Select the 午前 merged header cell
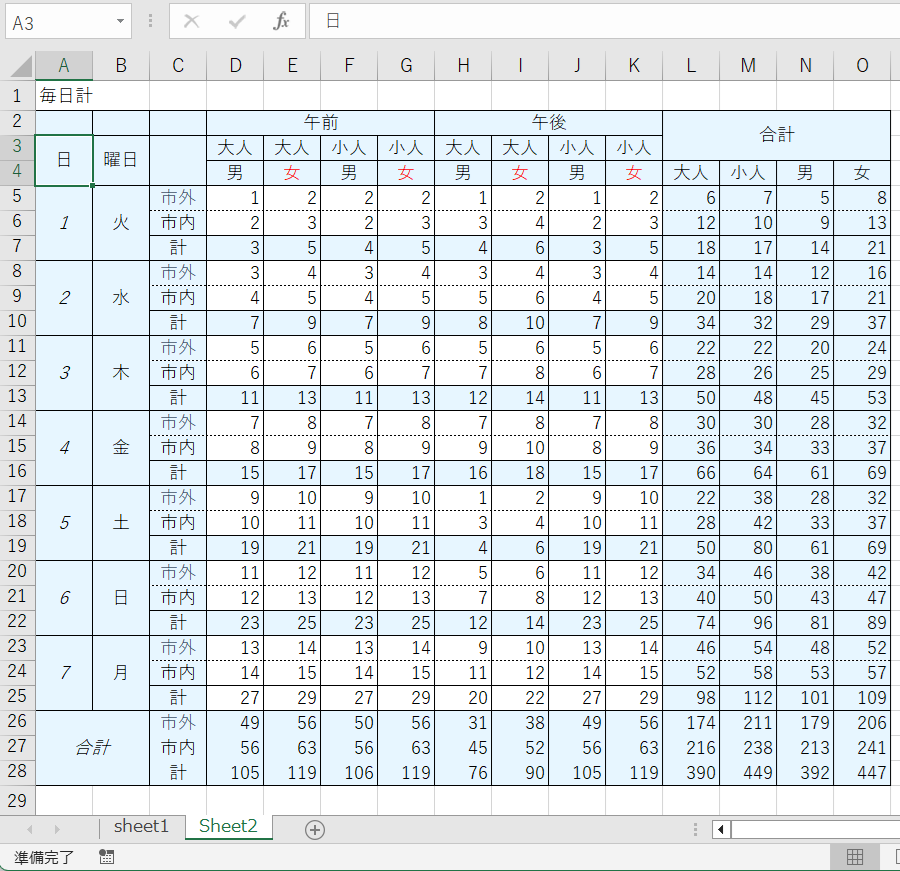Screen dimensions: 900x871 320,122
